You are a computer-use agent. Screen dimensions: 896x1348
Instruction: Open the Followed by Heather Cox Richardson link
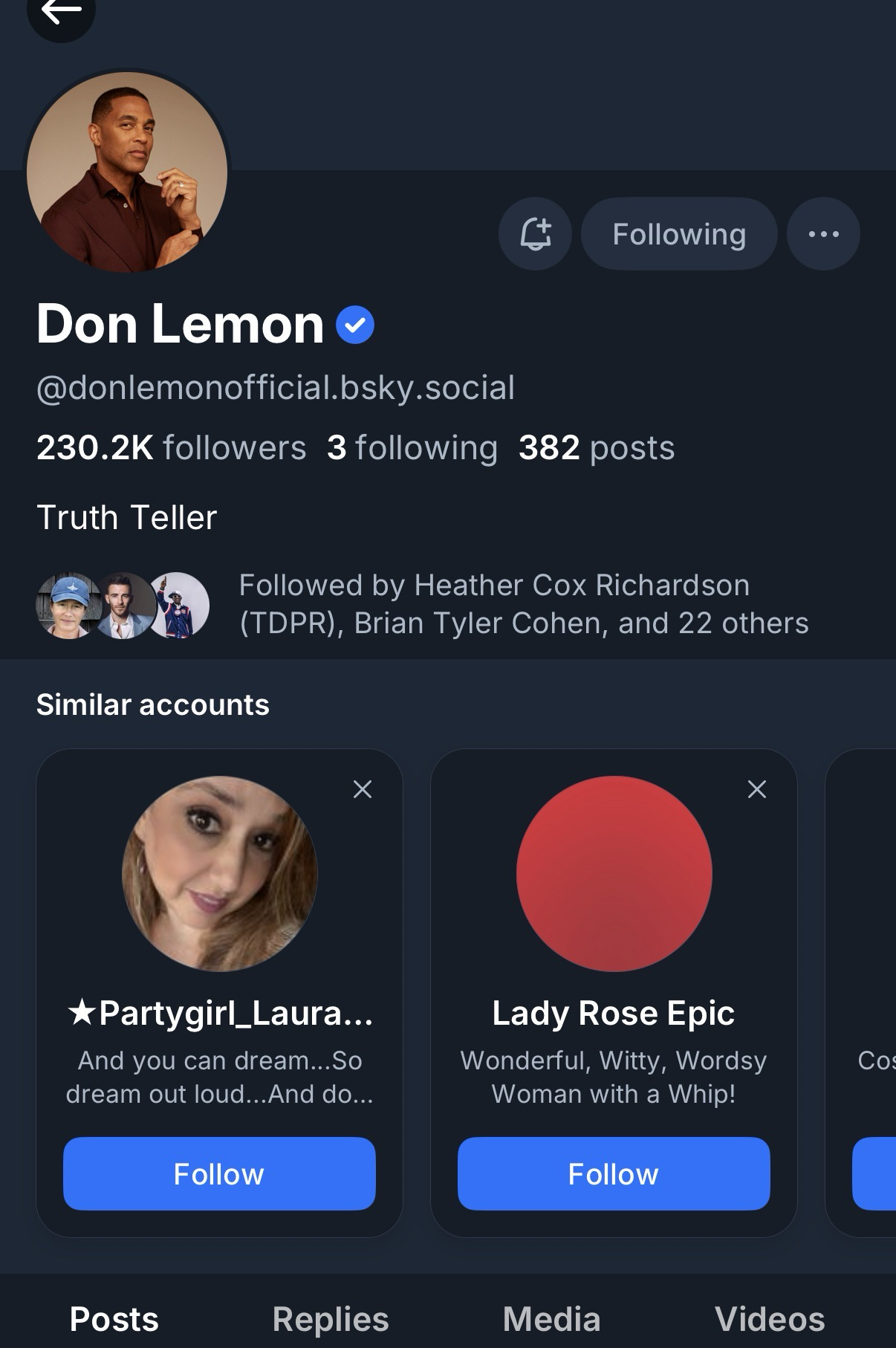[x=523, y=604]
